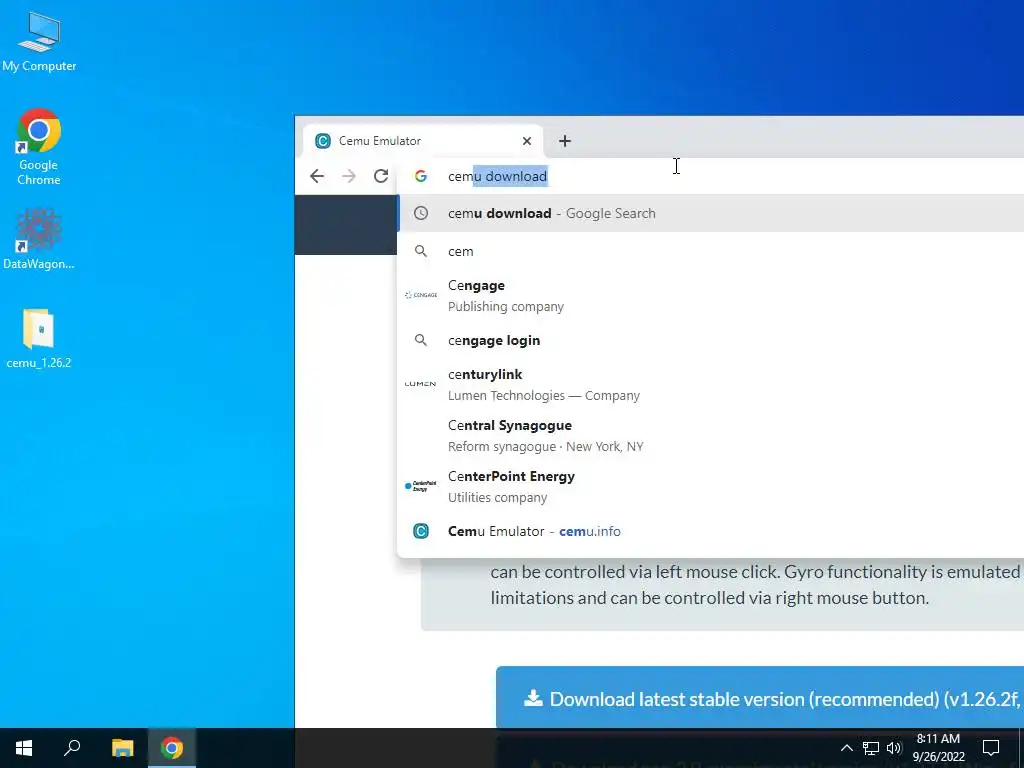Click the Google icon in address bar
This screenshot has width=1024, height=768.
(x=421, y=176)
